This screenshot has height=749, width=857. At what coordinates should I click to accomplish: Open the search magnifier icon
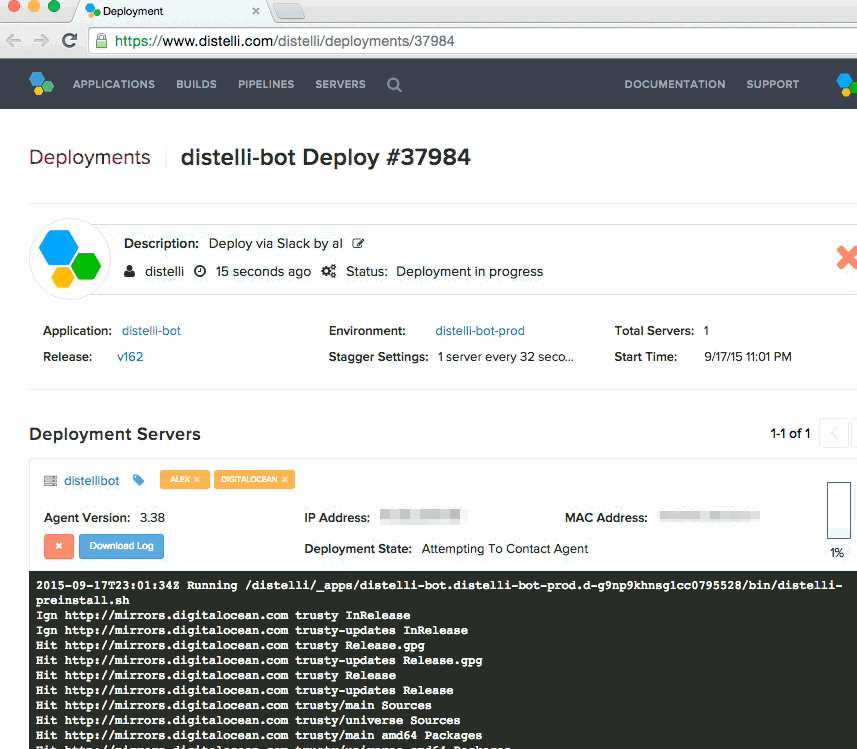pos(394,85)
